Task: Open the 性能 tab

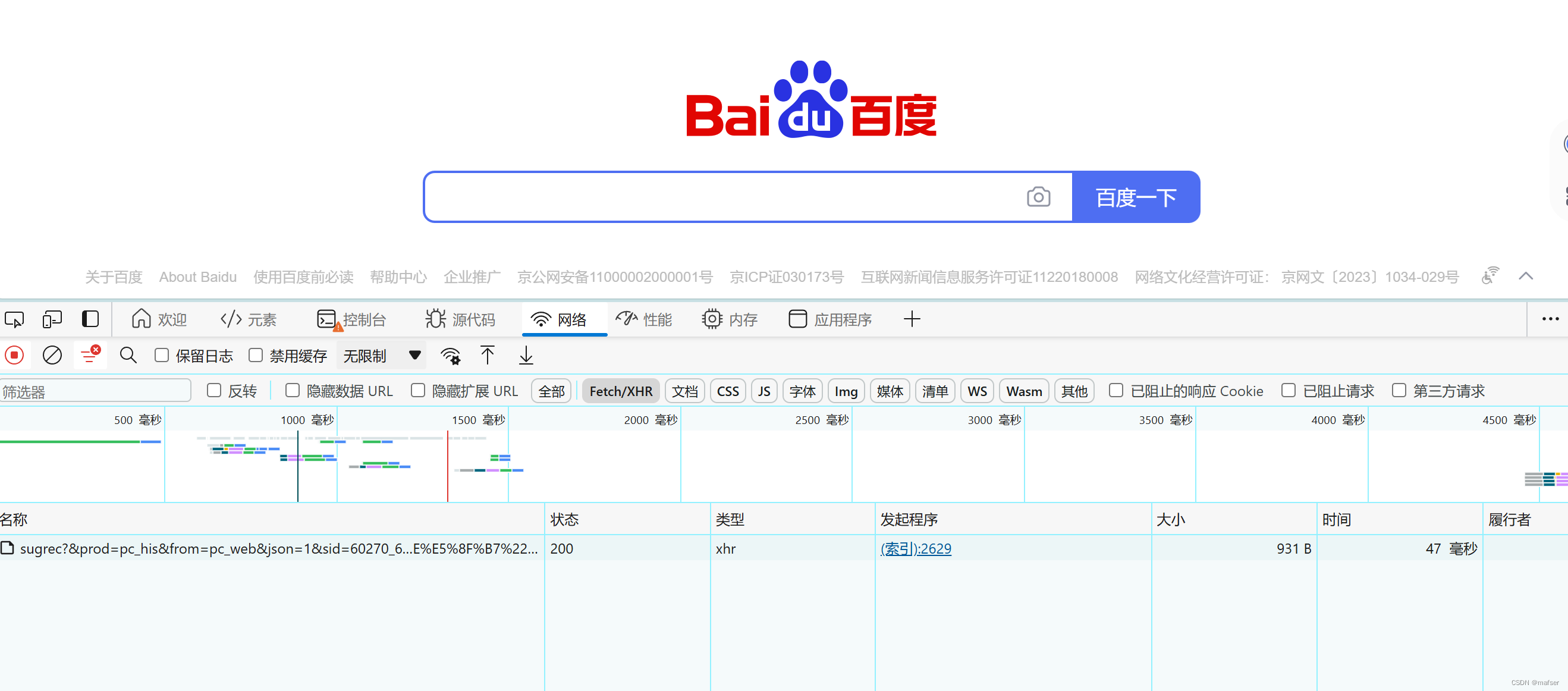Action: point(644,319)
